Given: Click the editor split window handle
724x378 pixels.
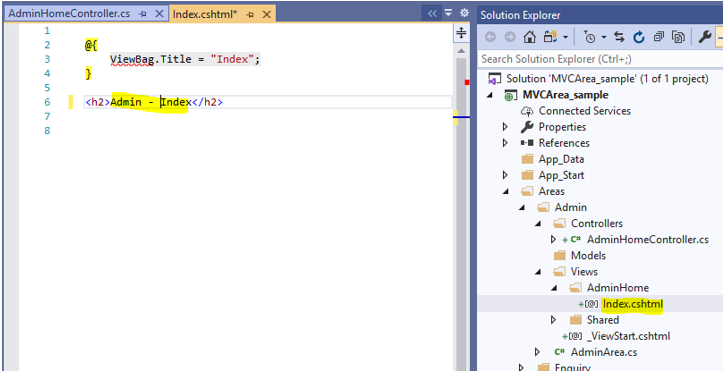Looking at the screenshot, I should [x=461, y=33].
